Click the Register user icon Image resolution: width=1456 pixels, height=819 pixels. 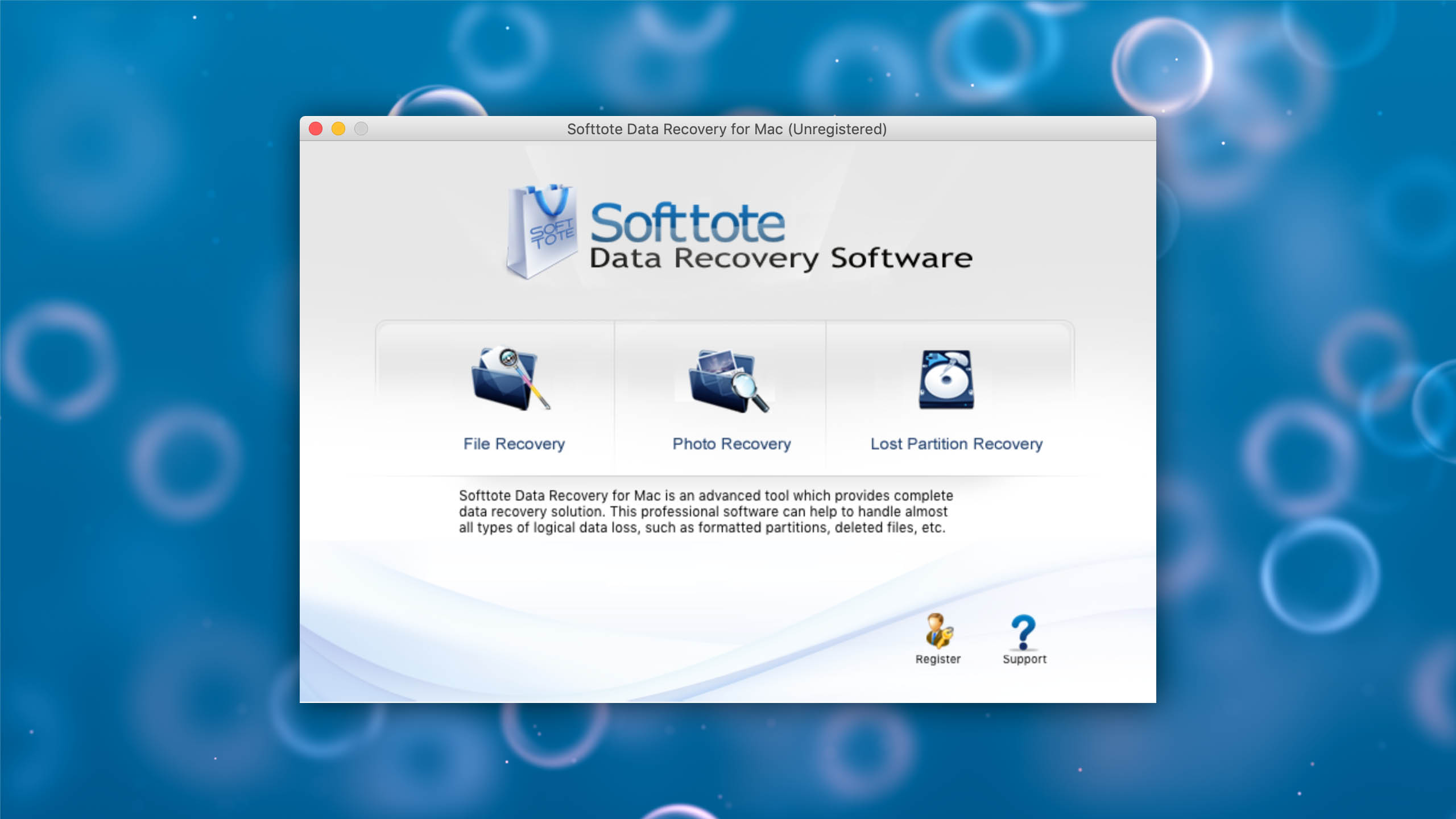(938, 631)
